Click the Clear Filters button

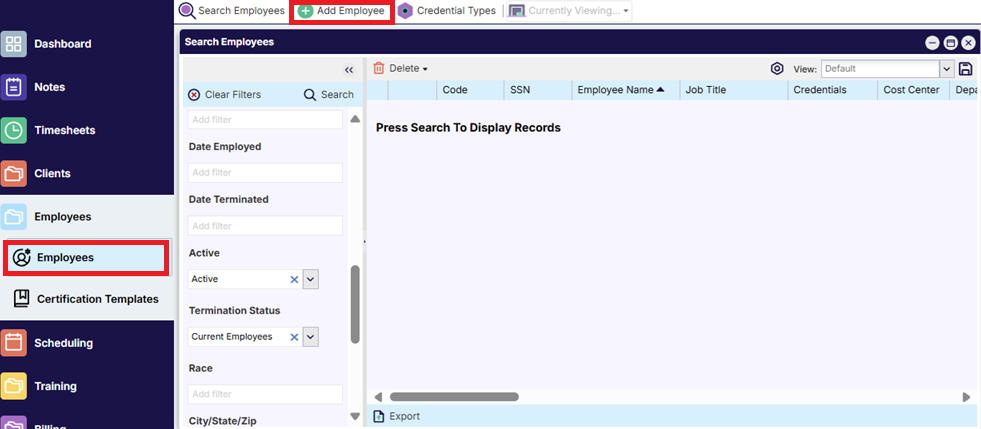pos(225,94)
